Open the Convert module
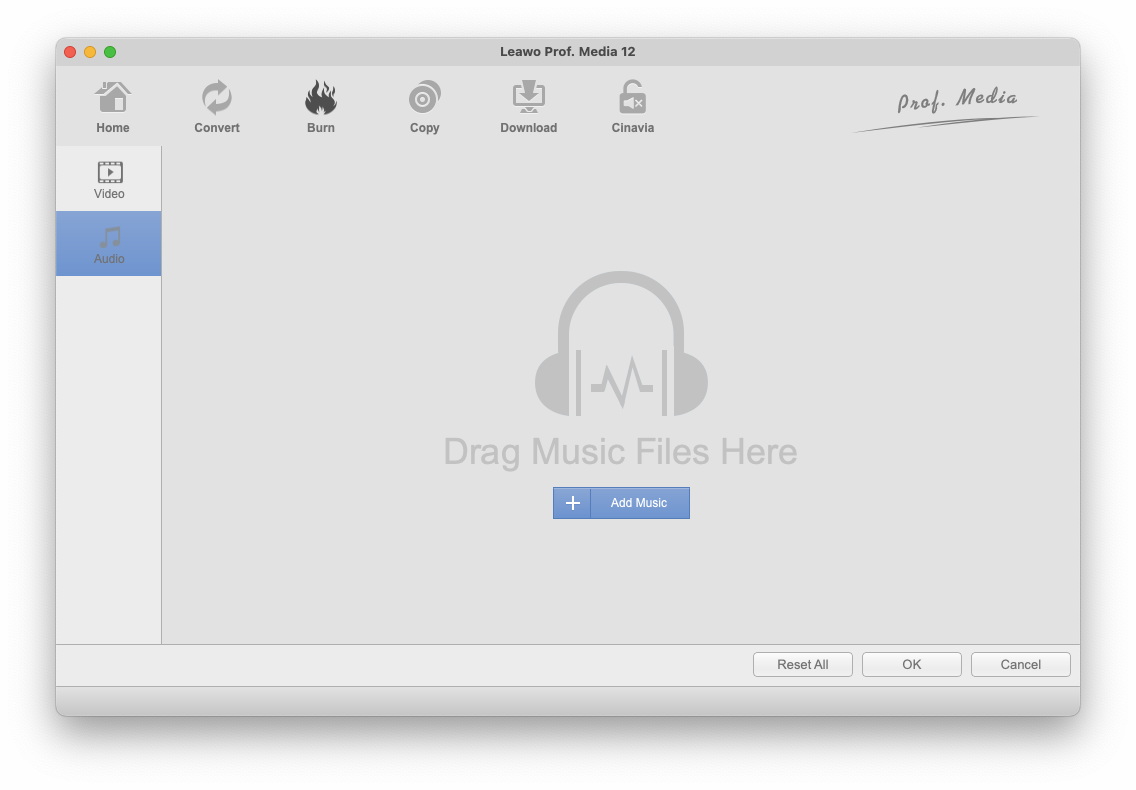 click(217, 107)
